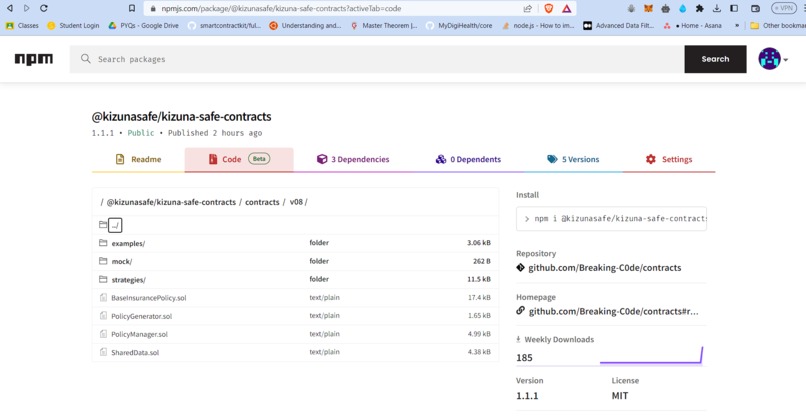Screen dimensions: 806x418
Task: Show more bookmarks with the chevron
Action: coord(737,25)
